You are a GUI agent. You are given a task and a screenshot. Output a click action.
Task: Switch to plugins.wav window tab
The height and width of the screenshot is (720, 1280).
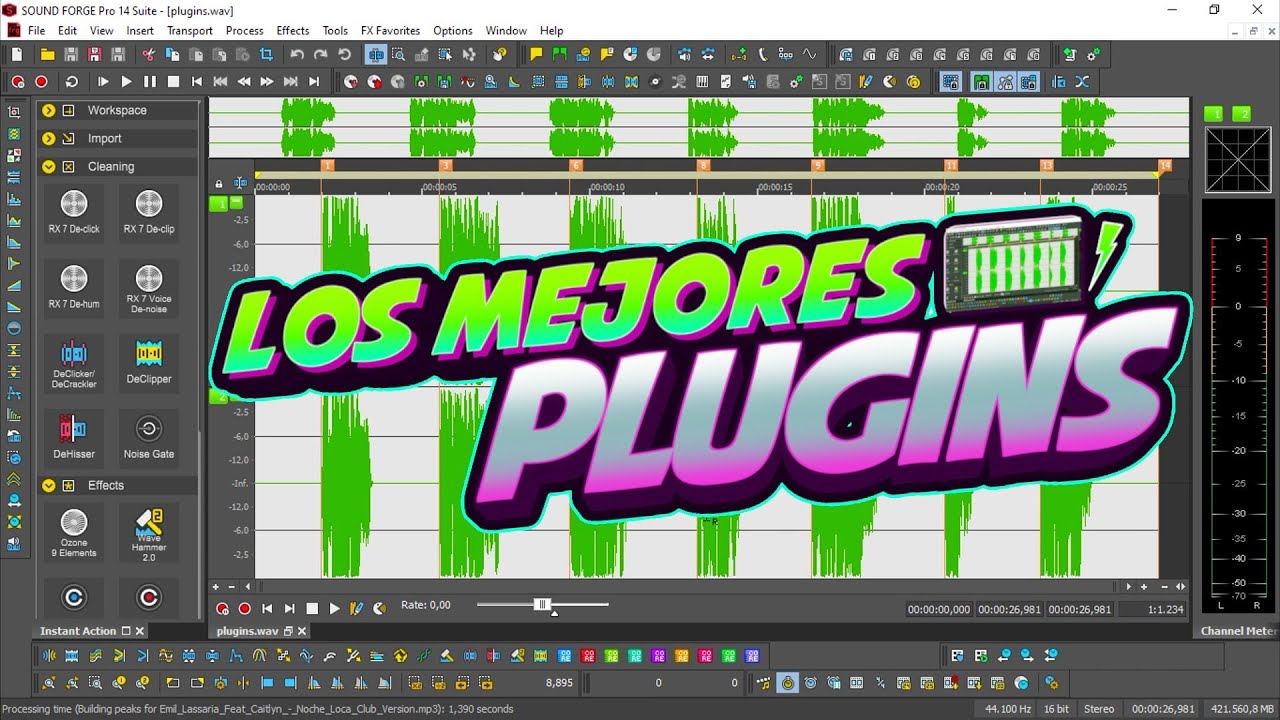(x=247, y=631)
